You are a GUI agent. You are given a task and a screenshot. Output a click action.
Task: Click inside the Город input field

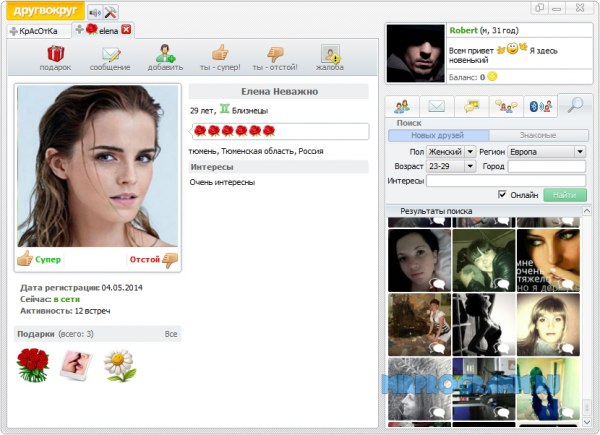(547, 166)
